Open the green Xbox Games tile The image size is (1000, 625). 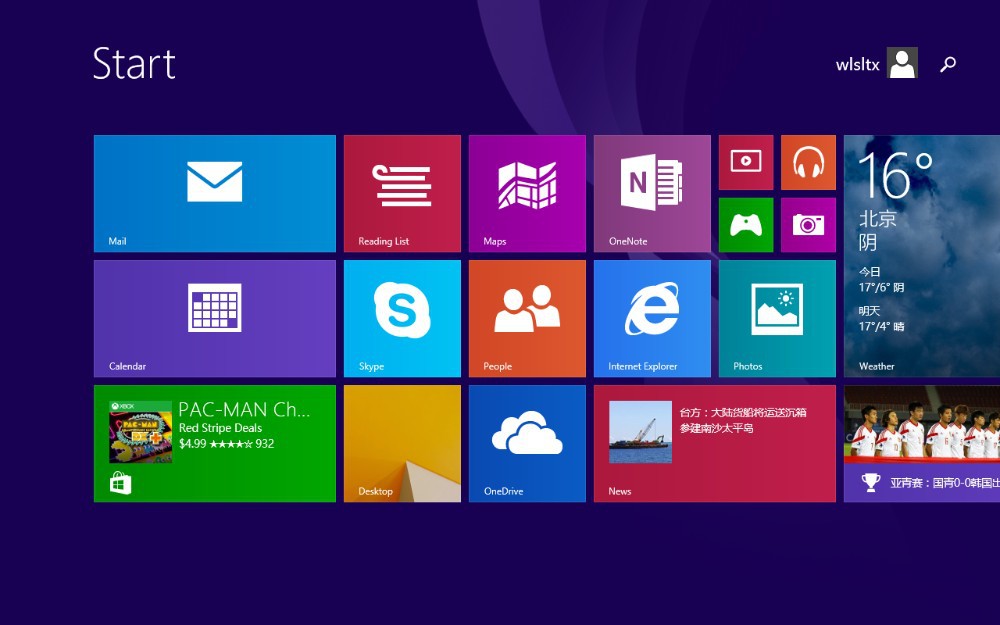[x=746, y=224]
